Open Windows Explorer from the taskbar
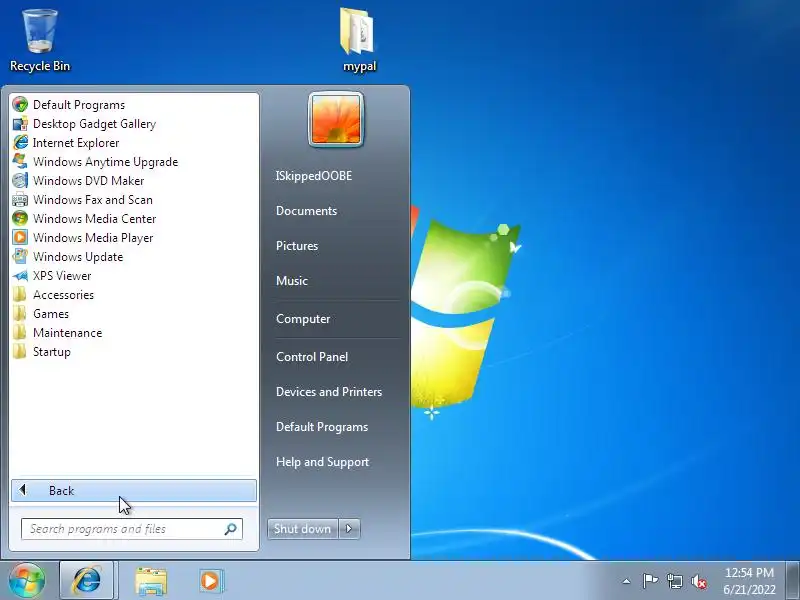This screenshot has width=800, height=600. 151,581
